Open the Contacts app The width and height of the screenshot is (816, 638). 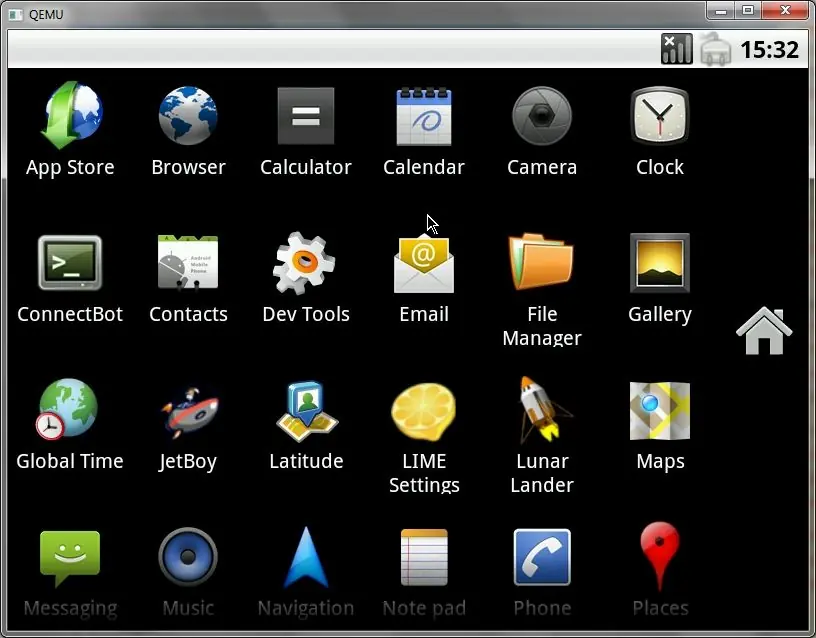(x=188, y=262)
